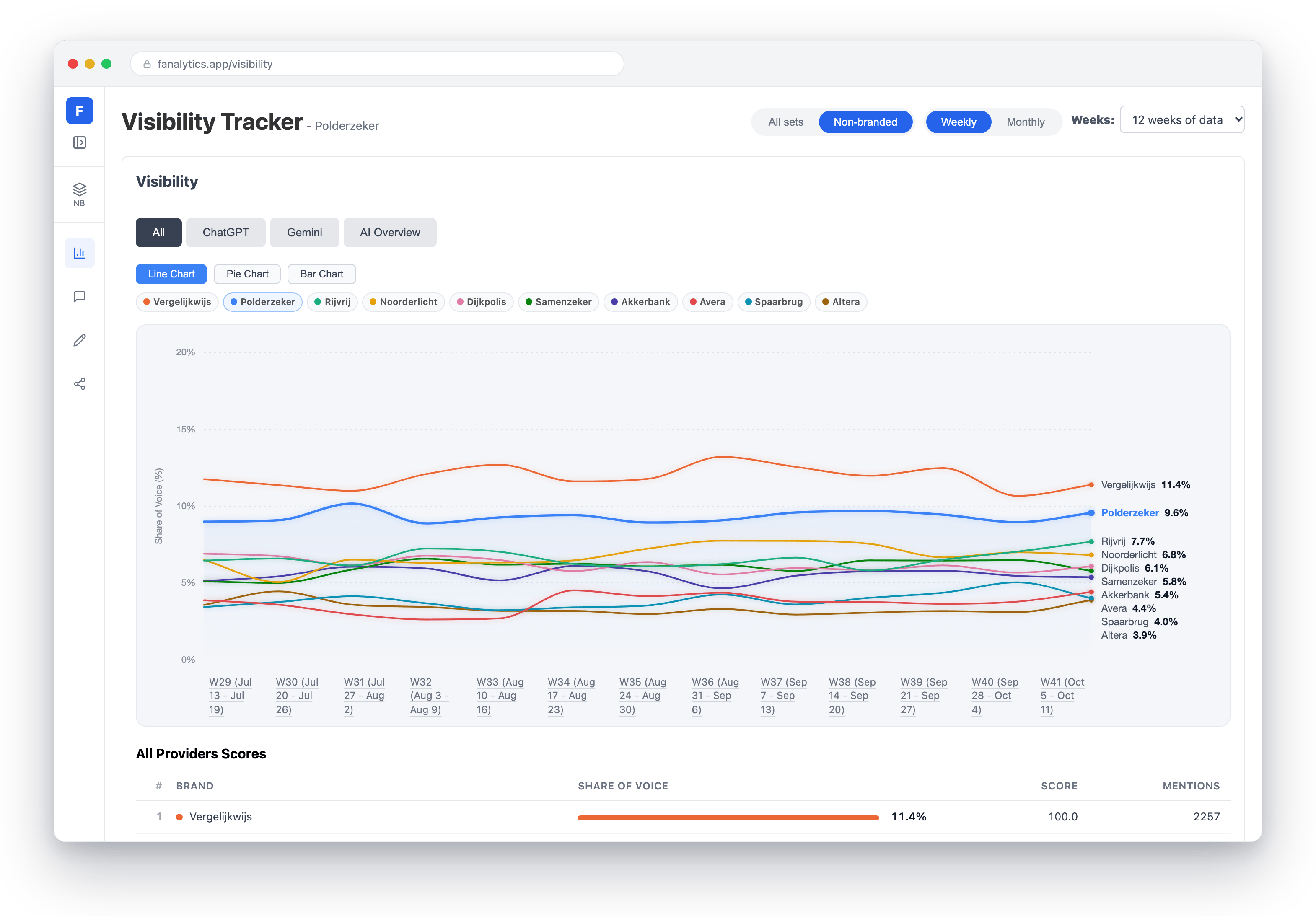Click the share nodes icon in sidebar
The height and width of the screenshot is (916, 1316).
80,384
